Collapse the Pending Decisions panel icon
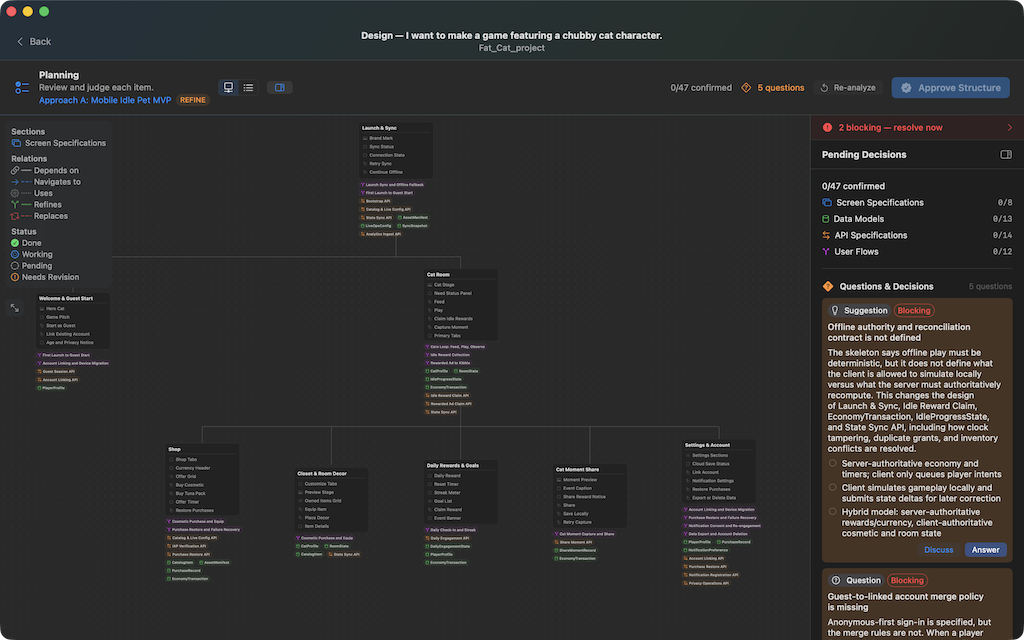The image size is (1024, 640). coord(1006,155)
